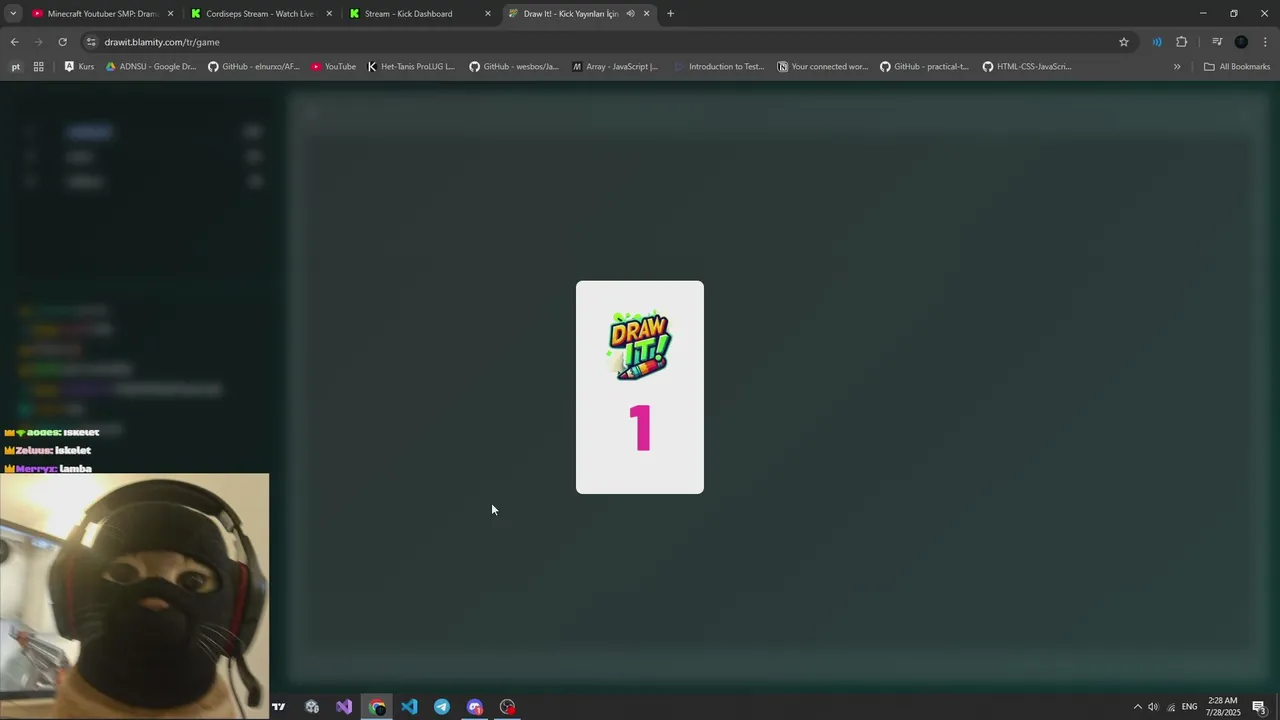
Task: Open Visual Studio Code from taskbar
Action: click(409, 707)
